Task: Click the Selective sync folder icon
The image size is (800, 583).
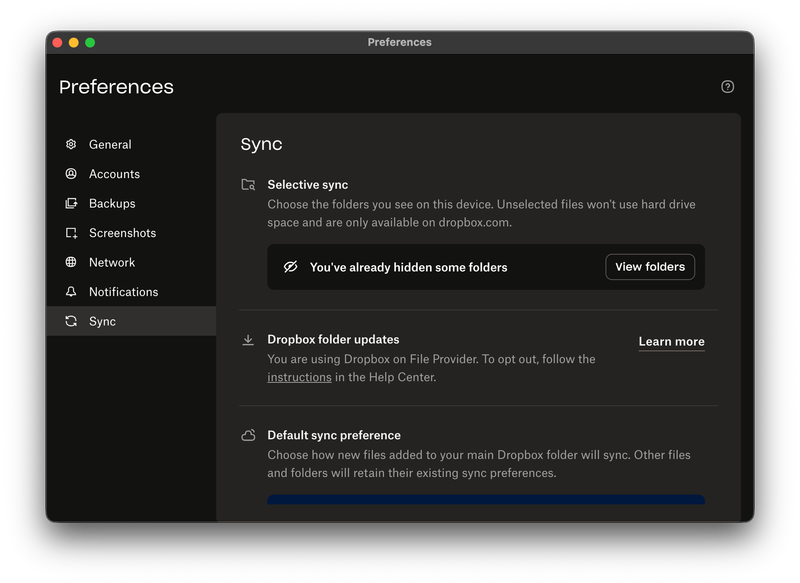Action: pyautogui.click(x=248, y=185)
